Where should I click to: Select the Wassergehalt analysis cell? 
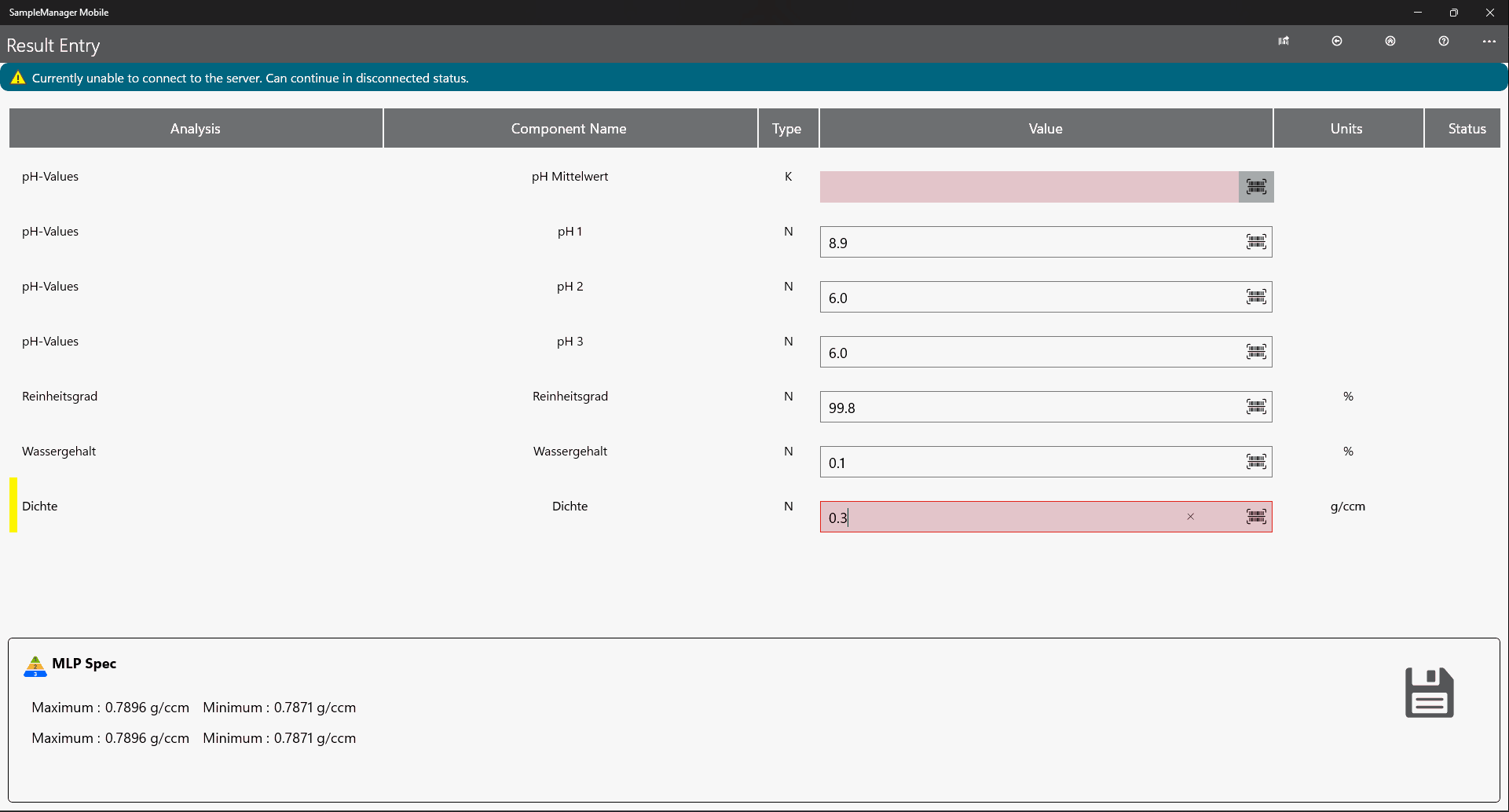click(59, 452)
